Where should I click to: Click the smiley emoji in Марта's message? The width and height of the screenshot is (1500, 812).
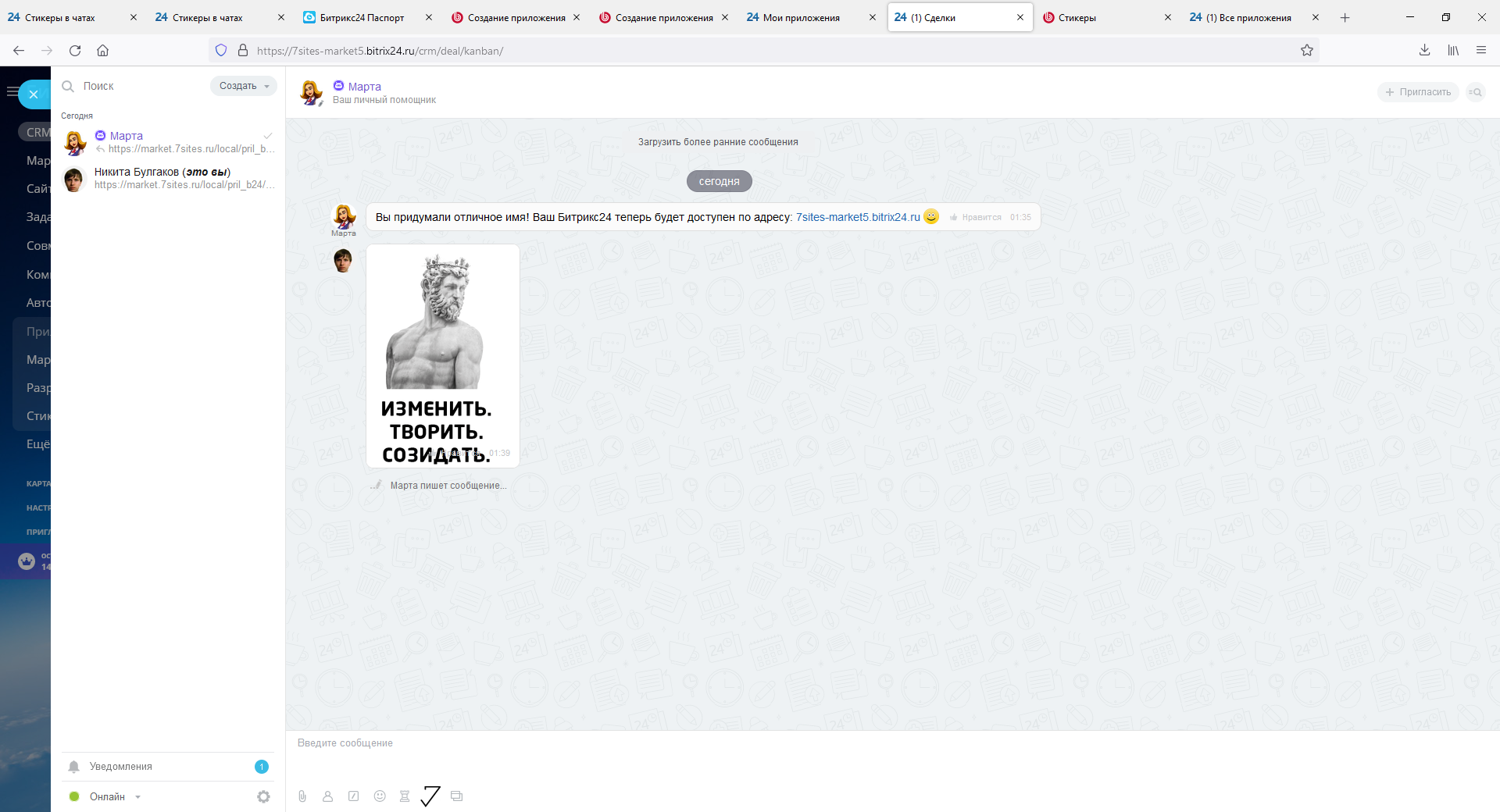tap(931, 217)
